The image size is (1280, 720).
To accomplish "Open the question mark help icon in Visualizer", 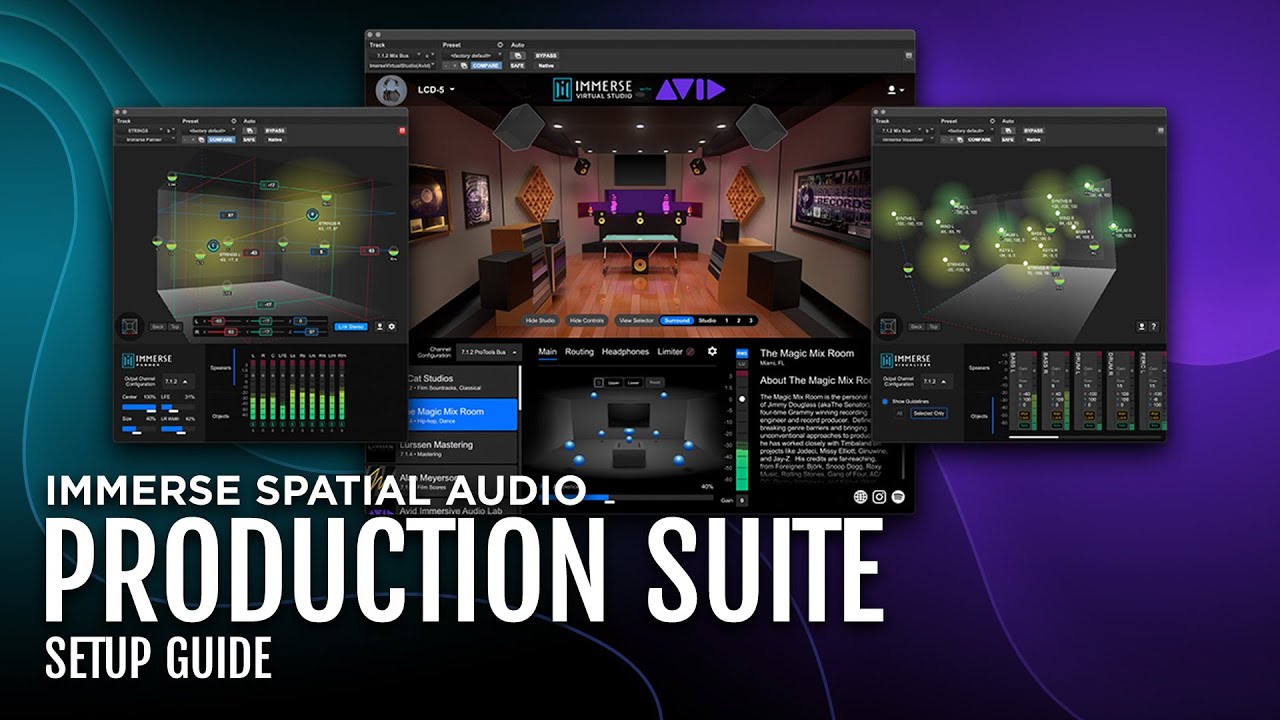I will (x=1154, y=326).
